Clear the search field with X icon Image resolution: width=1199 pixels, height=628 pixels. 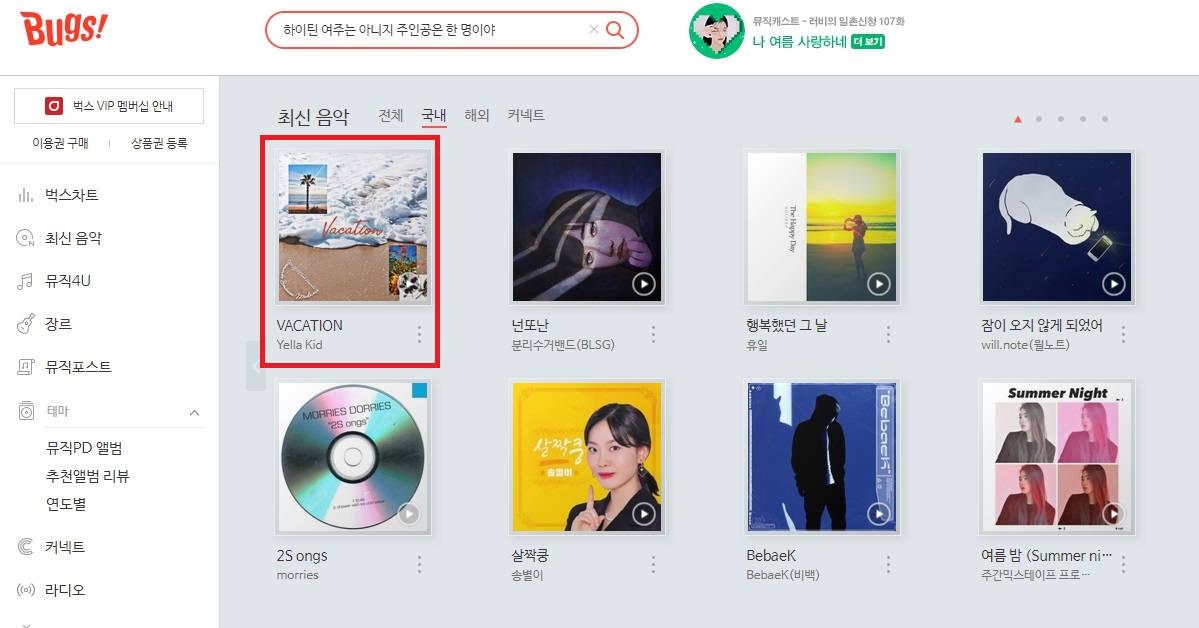(x=593, y=29)
